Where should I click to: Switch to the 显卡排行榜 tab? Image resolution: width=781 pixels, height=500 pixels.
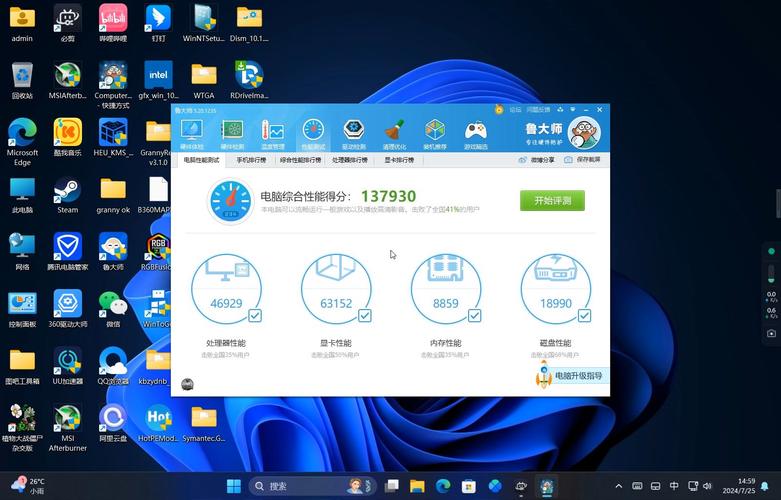pos(399,160)
